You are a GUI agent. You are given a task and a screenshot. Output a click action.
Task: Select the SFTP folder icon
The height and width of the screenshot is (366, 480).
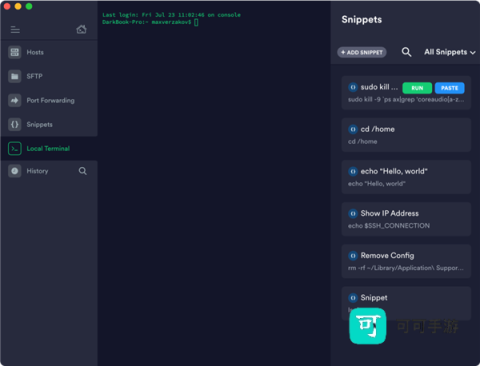15,76
